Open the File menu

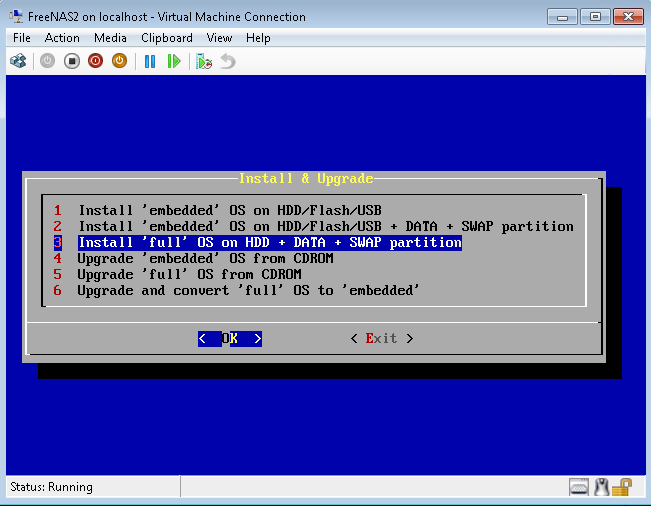point(22,38)
